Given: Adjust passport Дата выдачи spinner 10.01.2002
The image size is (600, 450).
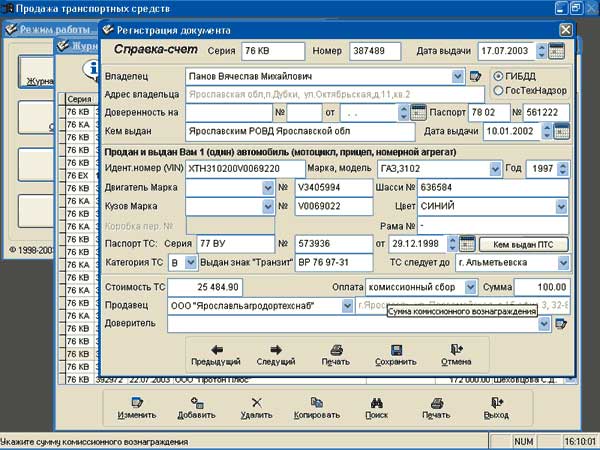Looking at the screenshot, I should coord(547,131).
